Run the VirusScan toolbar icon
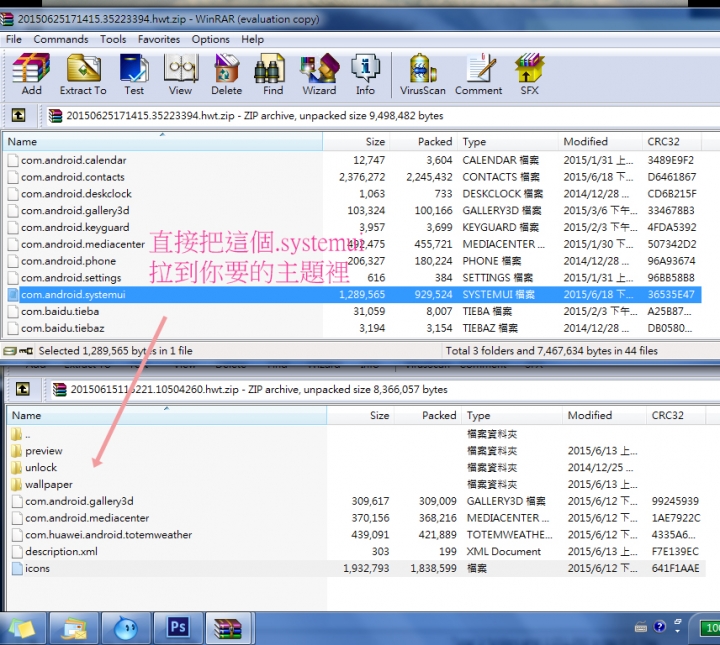The width and height of the screenshot is (720, 645). (x=422, y=74)
